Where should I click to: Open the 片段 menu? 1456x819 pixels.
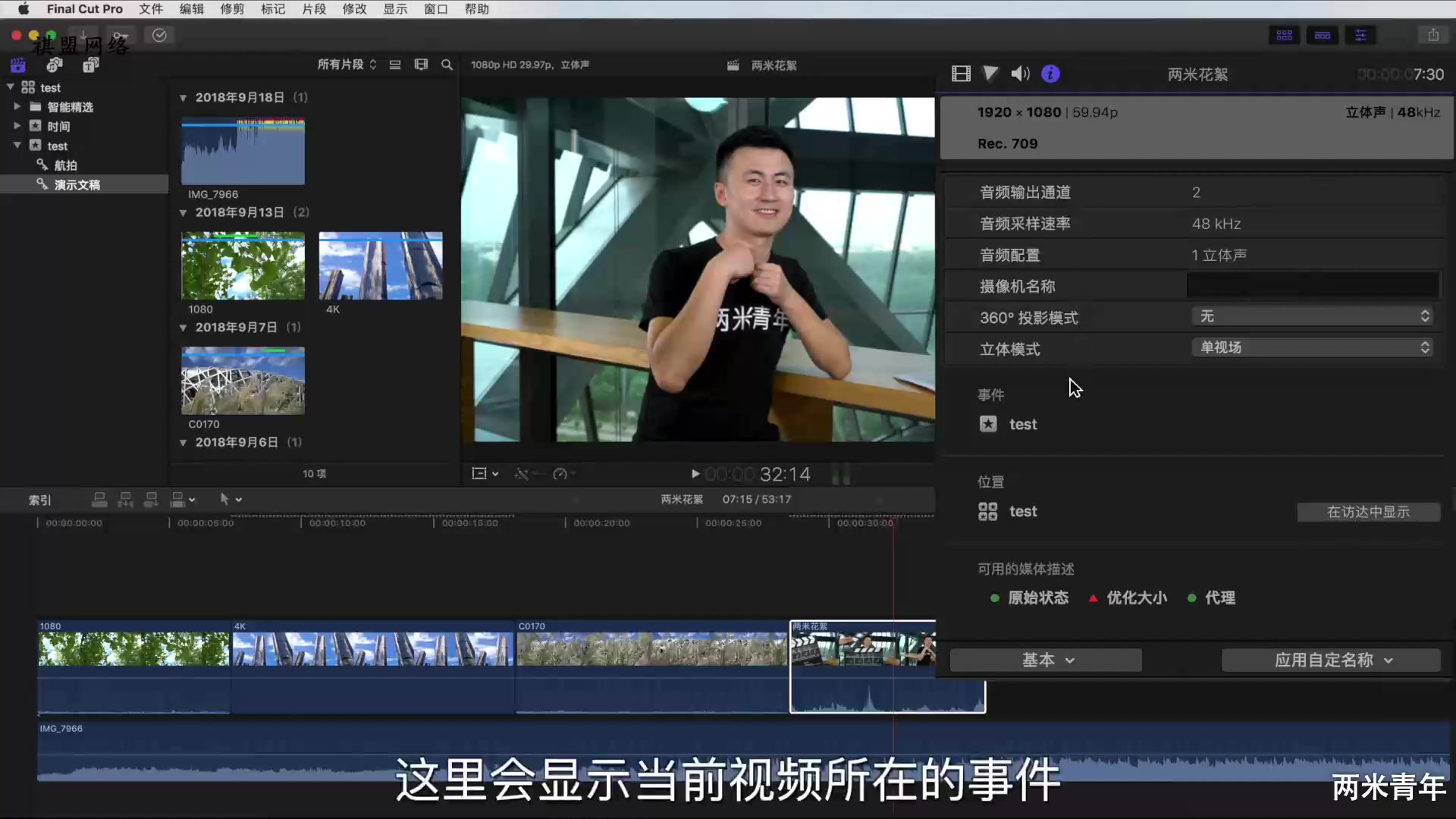tap(314, 9)
